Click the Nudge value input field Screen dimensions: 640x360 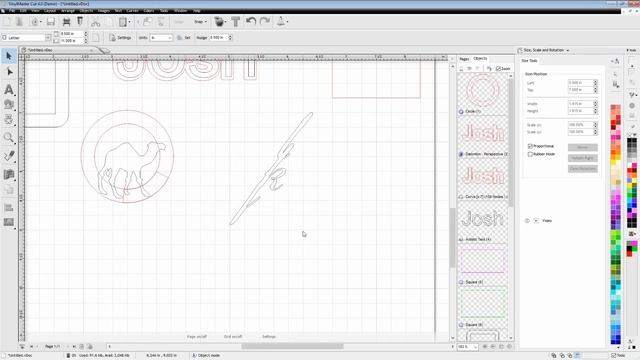point(218,38)
